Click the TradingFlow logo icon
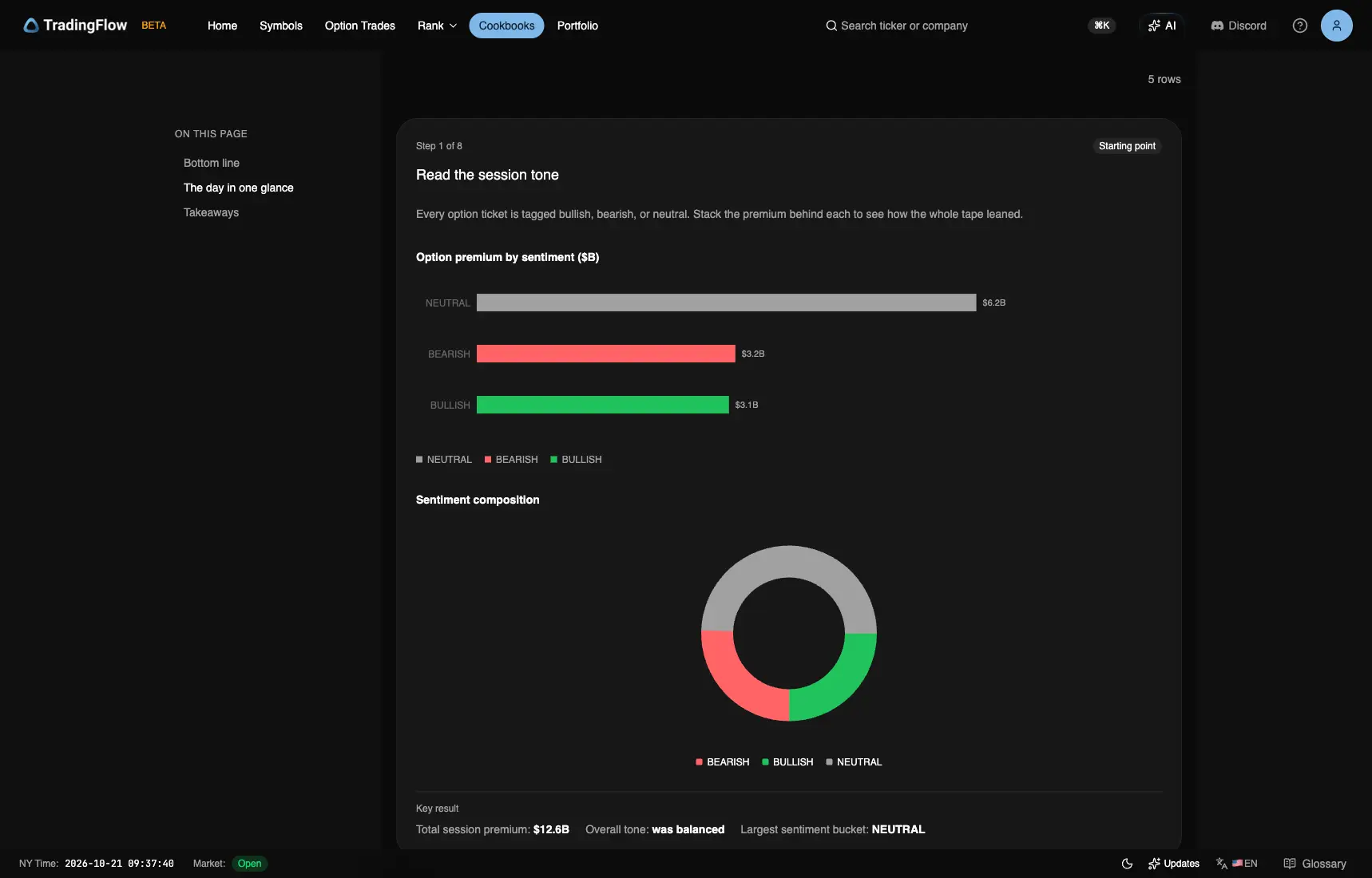The height and width of the screenshot is (878, 1372). pos(31,26)
